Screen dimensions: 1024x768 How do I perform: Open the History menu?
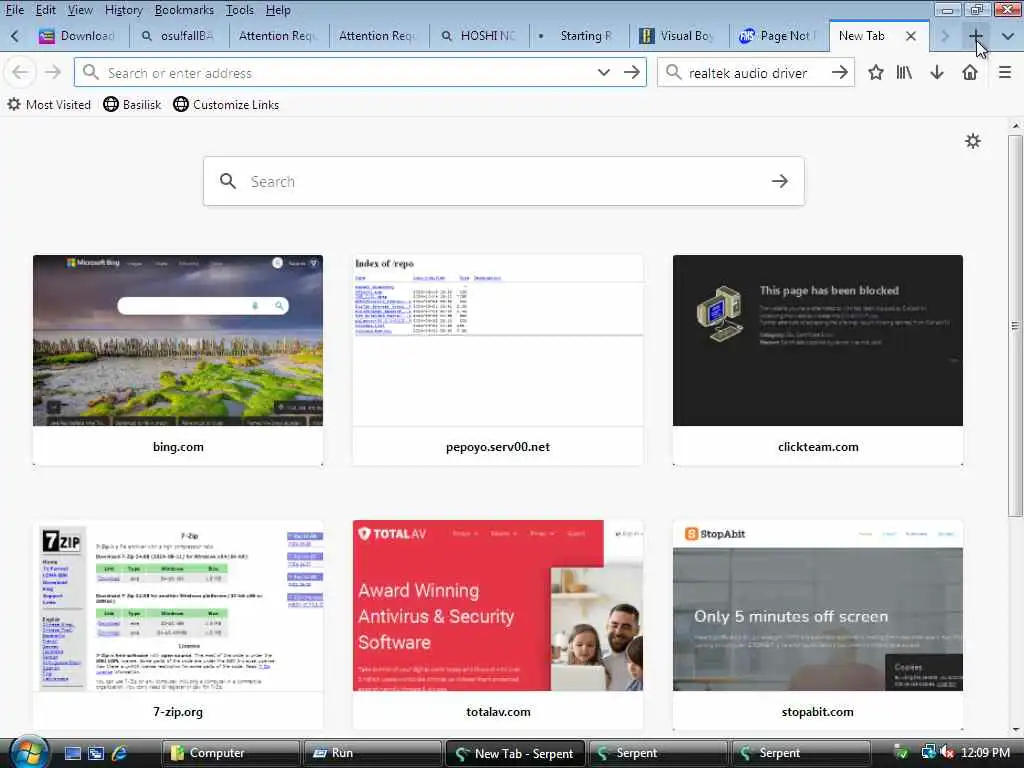click(123, 10)
